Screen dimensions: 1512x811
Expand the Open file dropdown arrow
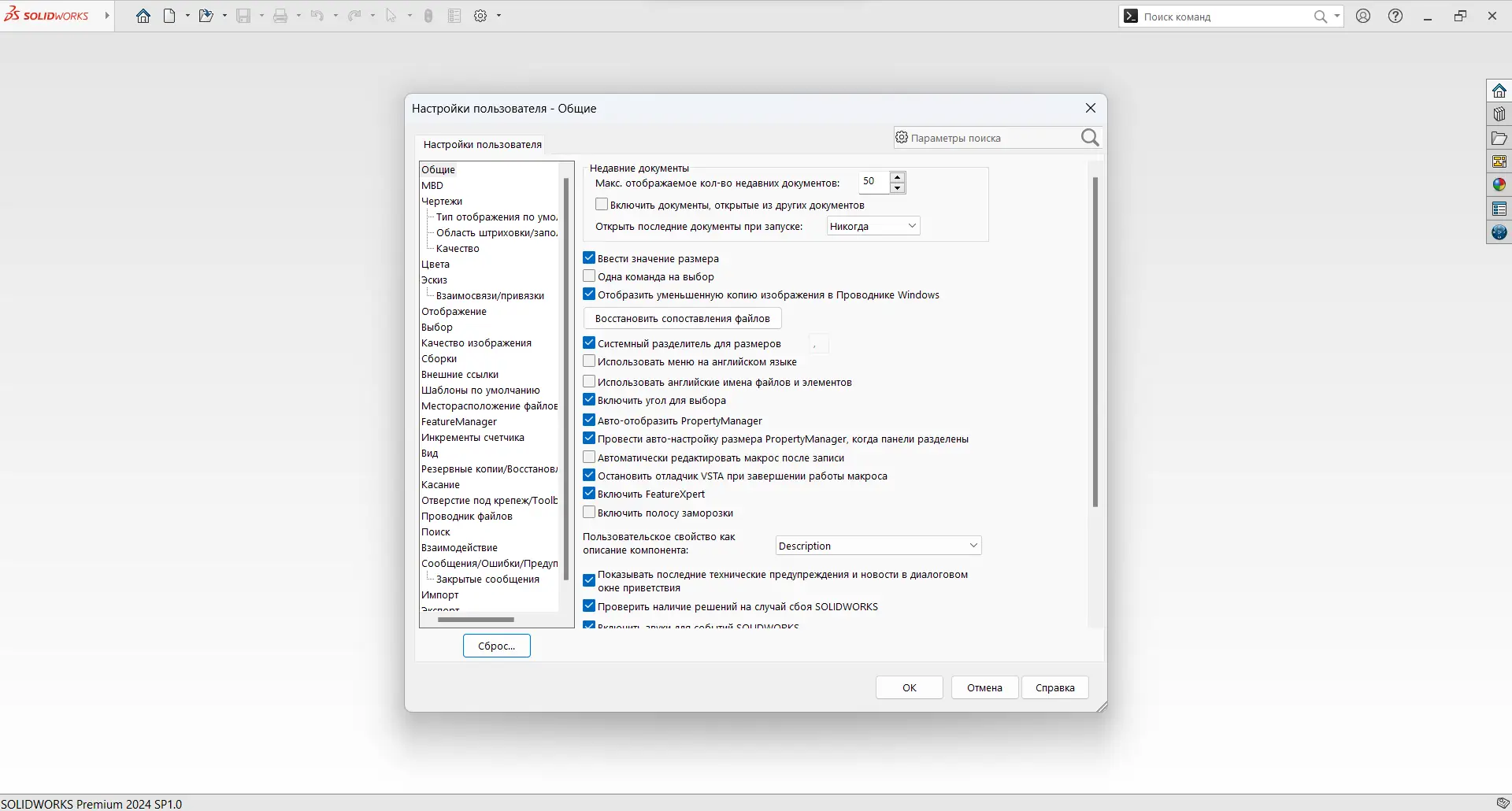point(224,16)
